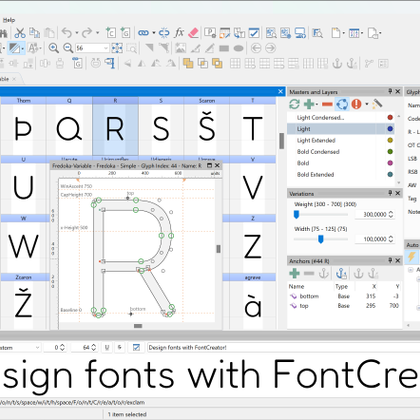Click the Weight slider handle
The image size is (420, 420).
296,214
